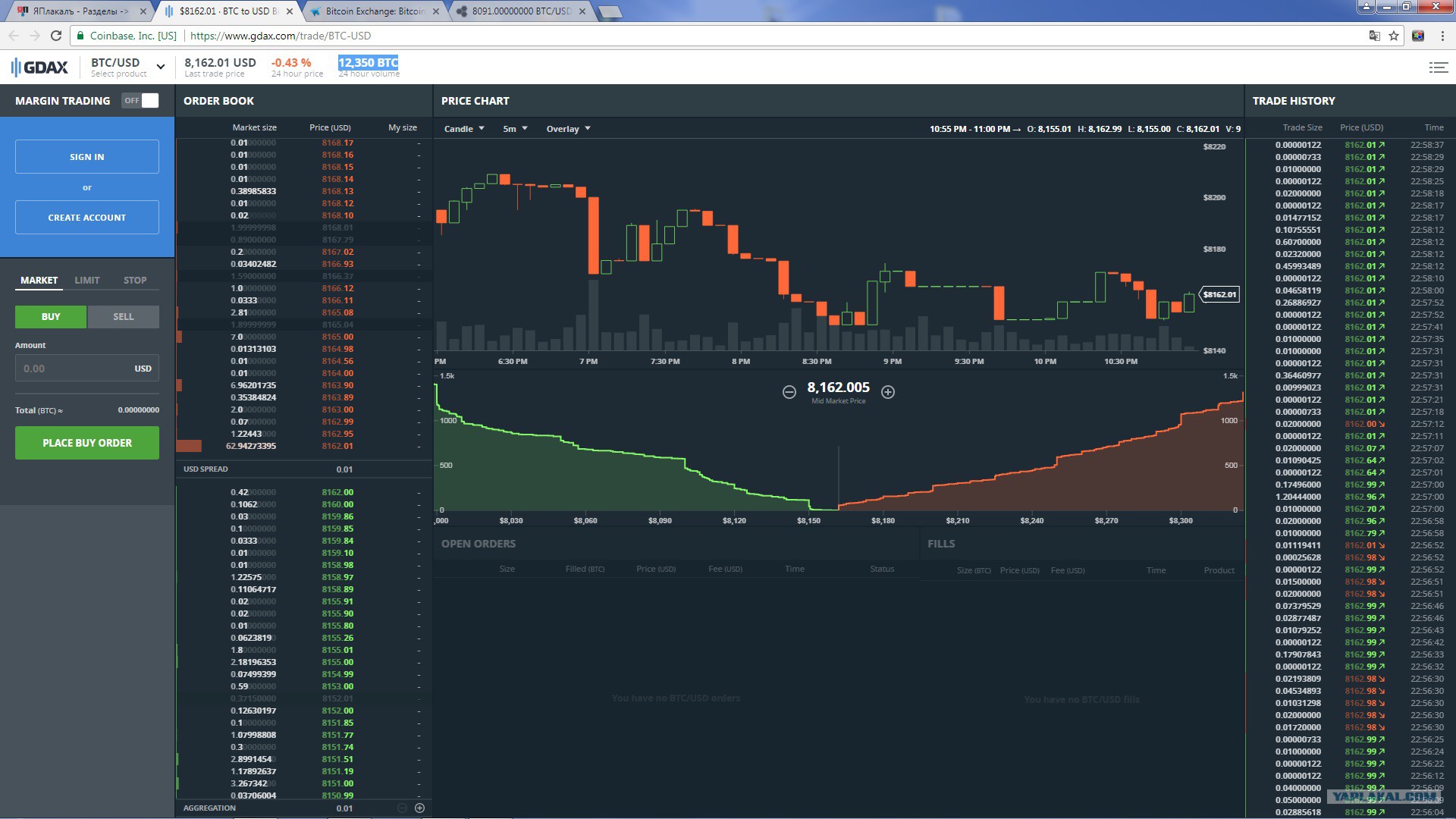
Task: Close the 8091.00000000 BTC/USD tab
Action: (582, 11)
